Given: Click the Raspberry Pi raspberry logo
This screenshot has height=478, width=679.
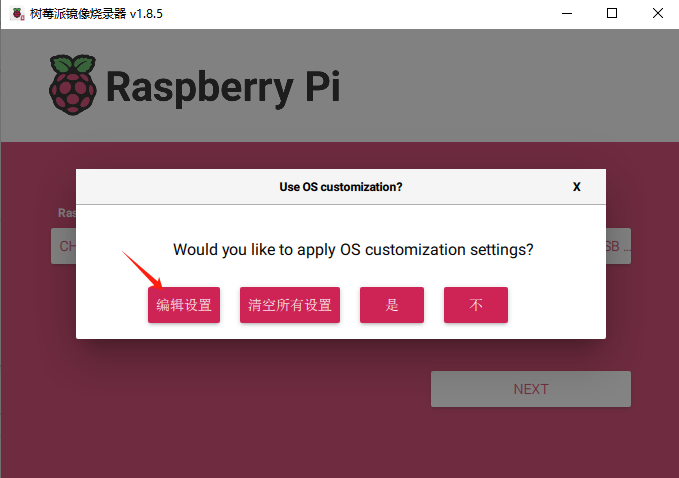Looking at the screenshot, I should 73,85.
